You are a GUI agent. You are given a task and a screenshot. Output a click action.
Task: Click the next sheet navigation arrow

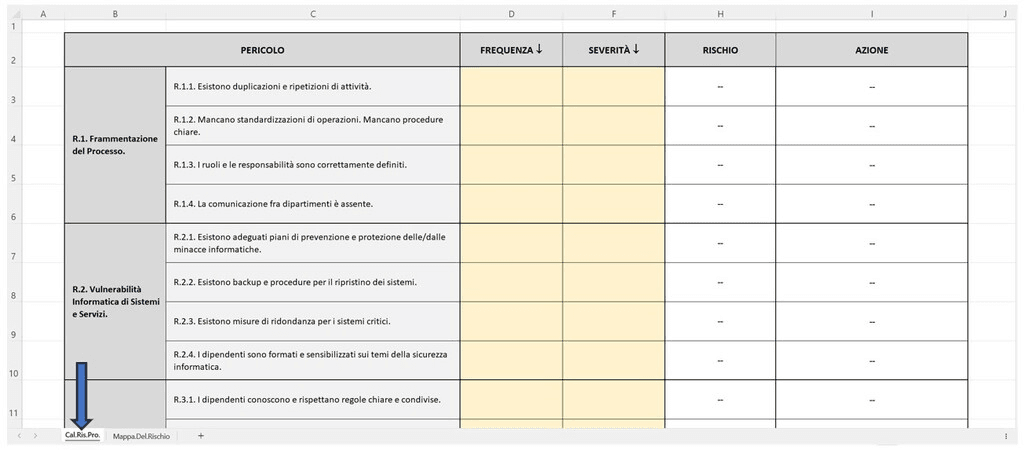pyautogui.click(x=37, y=436)
